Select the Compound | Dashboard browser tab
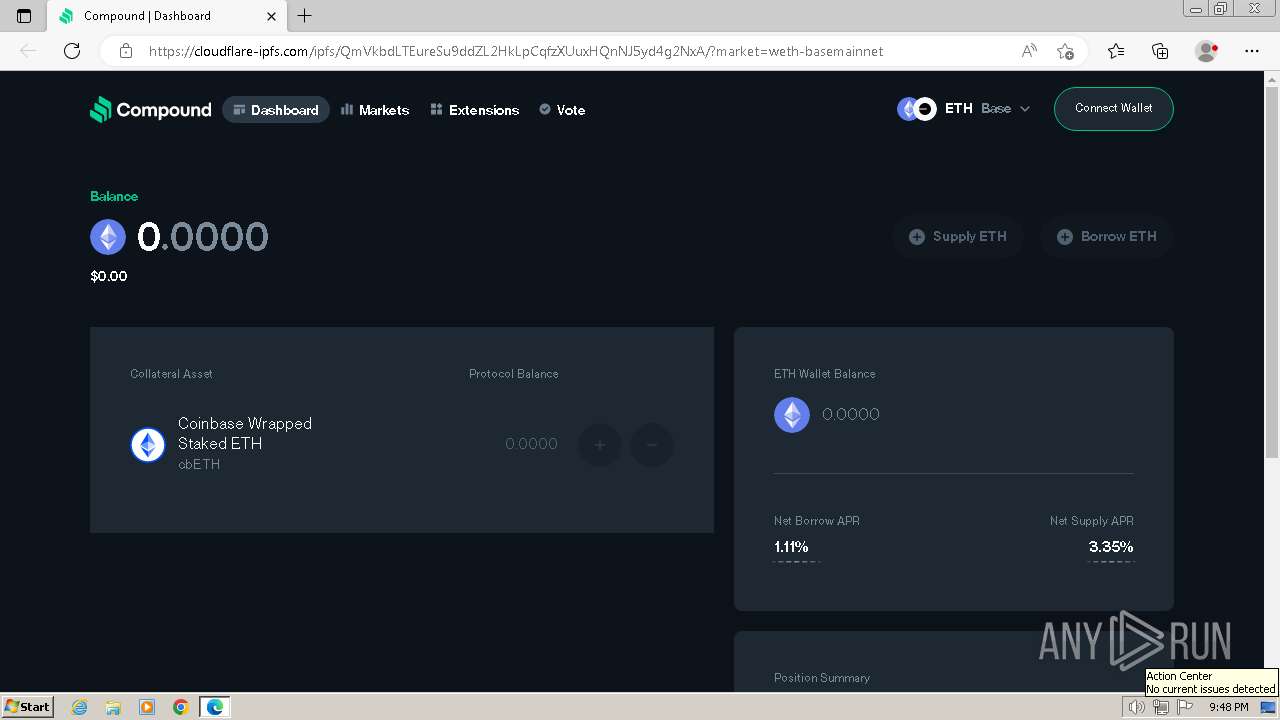 tap(166, 16)
